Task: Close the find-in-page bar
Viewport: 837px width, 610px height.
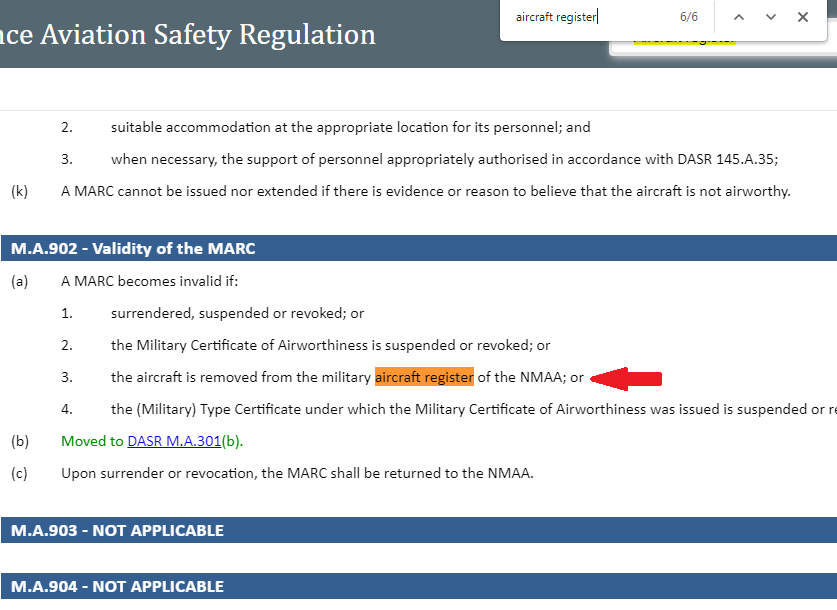Action: pyautogui.click(x=803, y=17)
